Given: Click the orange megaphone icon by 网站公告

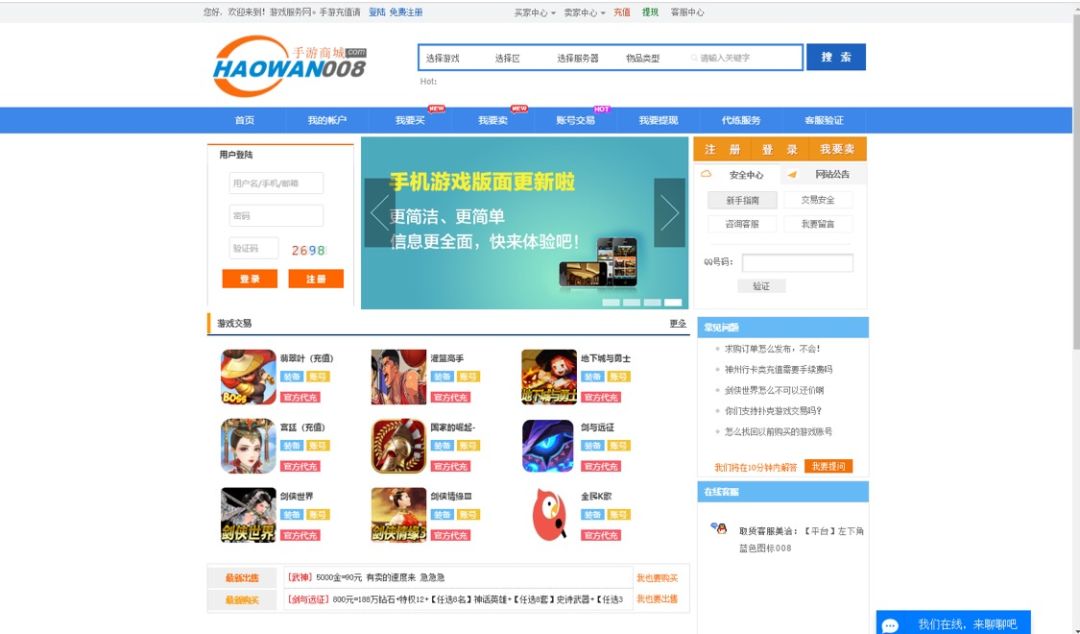Looking at the screenshot, I should [x=792, y=174].
